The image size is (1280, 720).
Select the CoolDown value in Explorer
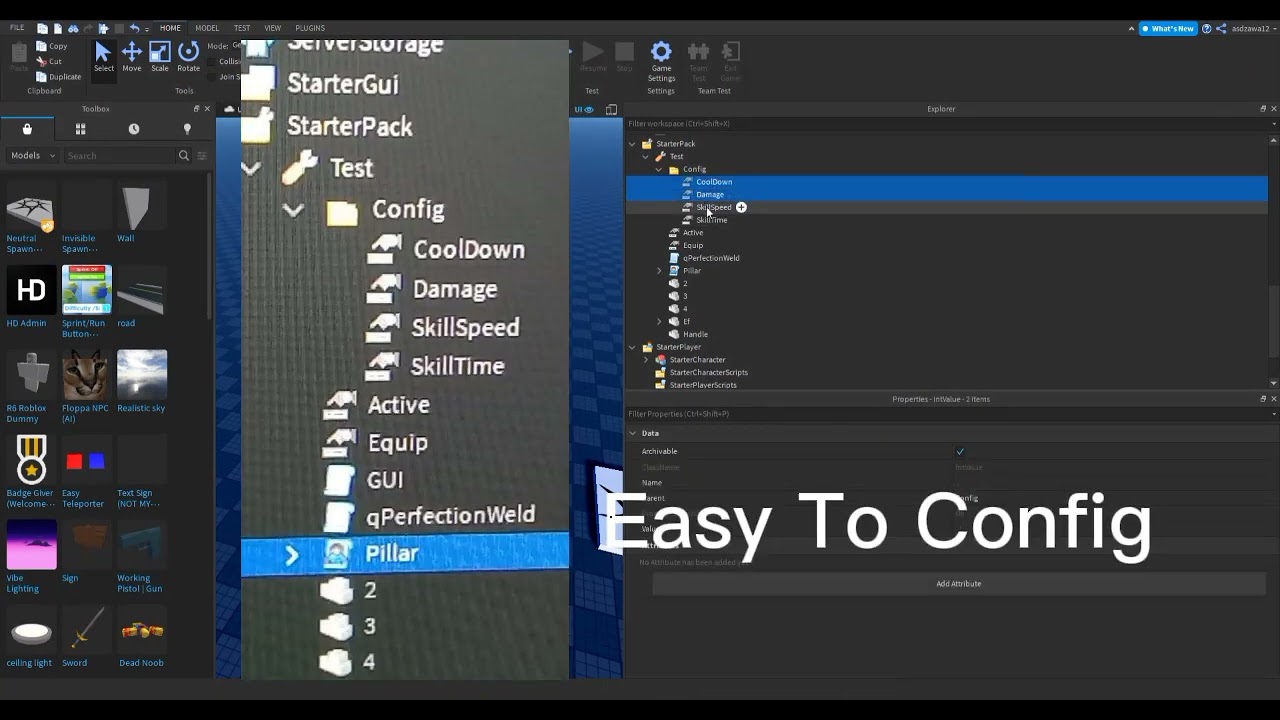(714, 182)
